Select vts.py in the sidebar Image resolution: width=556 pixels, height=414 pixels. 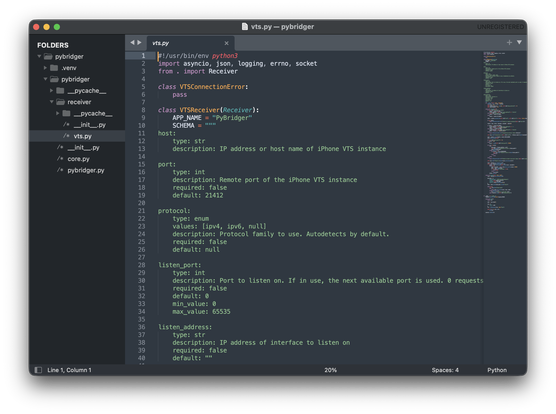[82, 136]
